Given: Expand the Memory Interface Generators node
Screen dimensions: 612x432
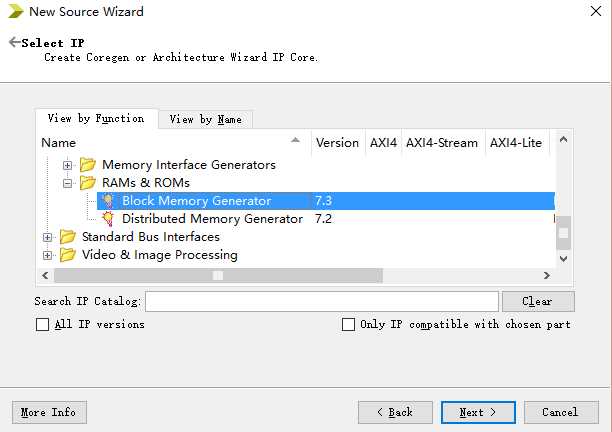Looking at the screenshot, I should [68, 165].
